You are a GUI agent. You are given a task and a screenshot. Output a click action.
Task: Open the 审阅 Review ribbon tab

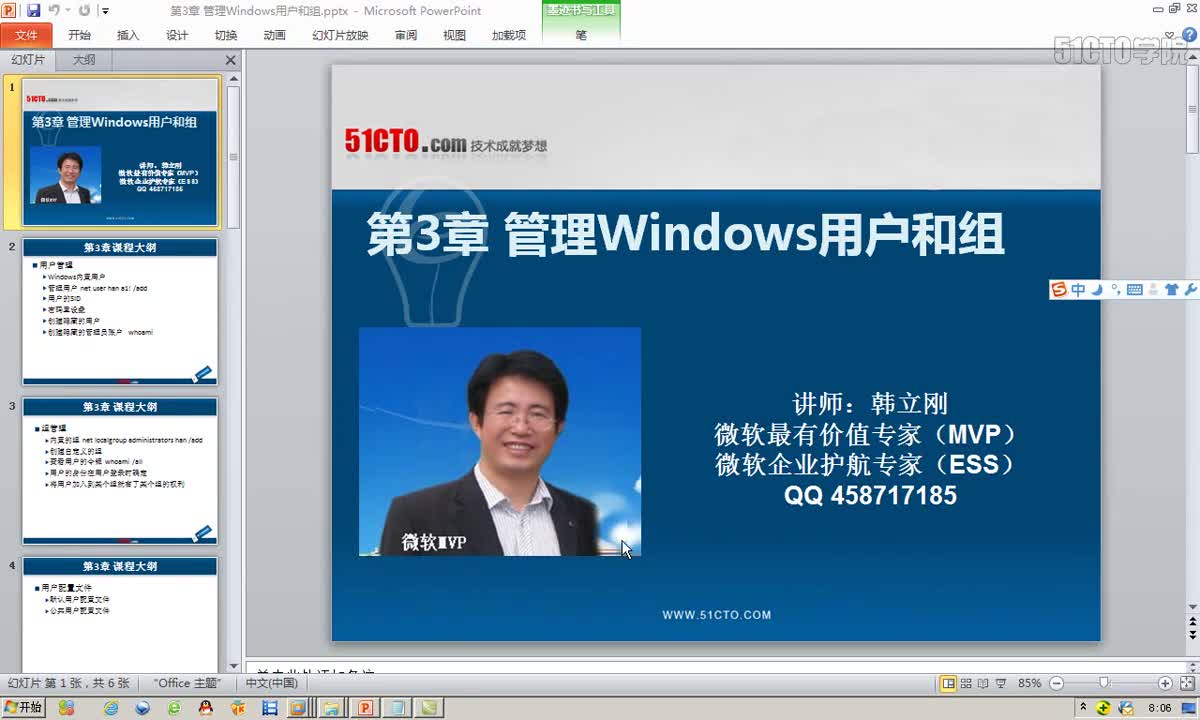tap(406, 35)
